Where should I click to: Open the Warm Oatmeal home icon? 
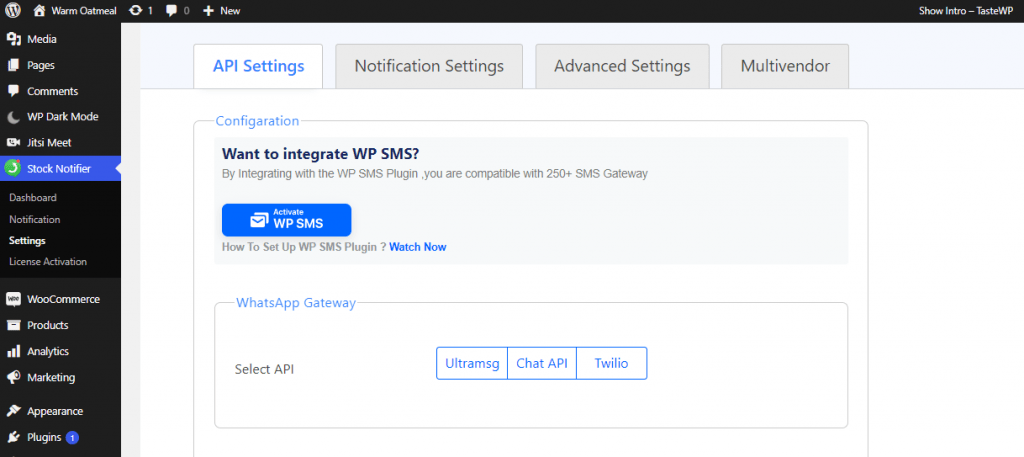[x=39, y=10]
